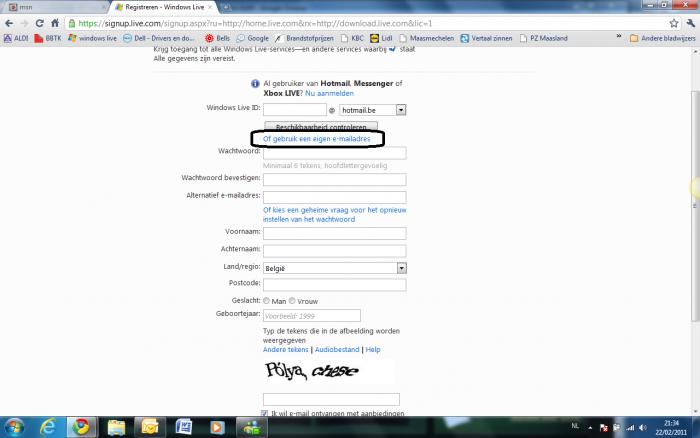The height and width of the screenshot is (438, 700).
Task: Open the windows live bookmark
Action: pyautogui.click(x=92, y=38)
